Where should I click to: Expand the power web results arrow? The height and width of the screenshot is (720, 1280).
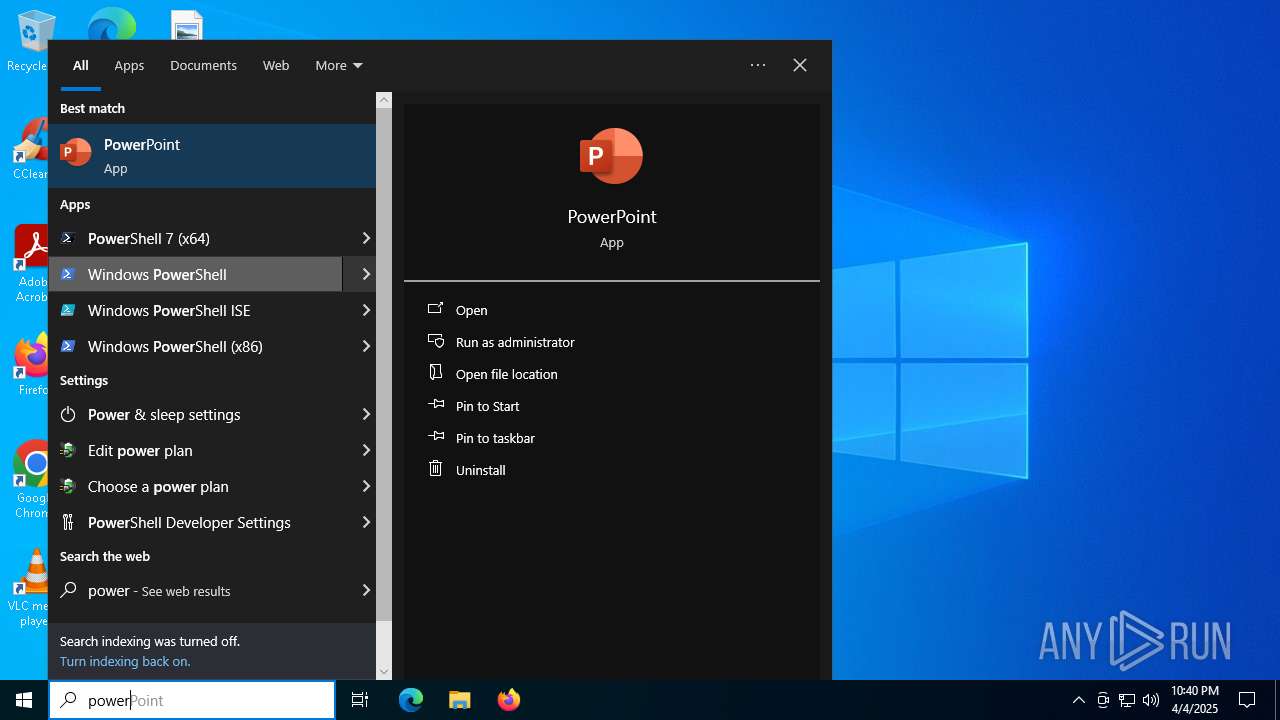click(366, 590)
